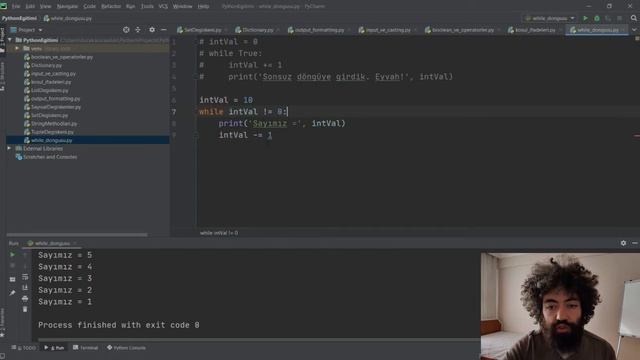Toggle soft-wrap icon in Run panel
640x360 pixels.
[x=25, y=277]
